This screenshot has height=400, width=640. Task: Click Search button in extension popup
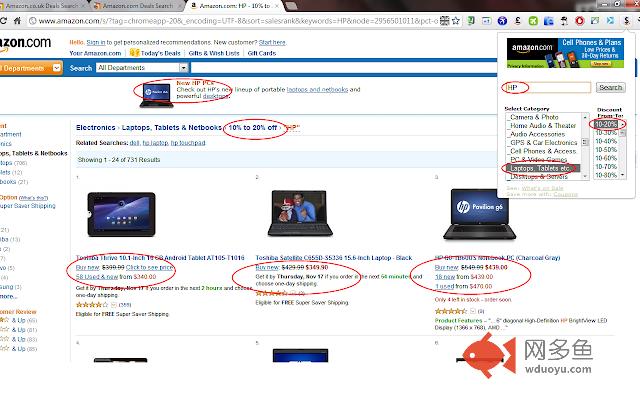611,87
